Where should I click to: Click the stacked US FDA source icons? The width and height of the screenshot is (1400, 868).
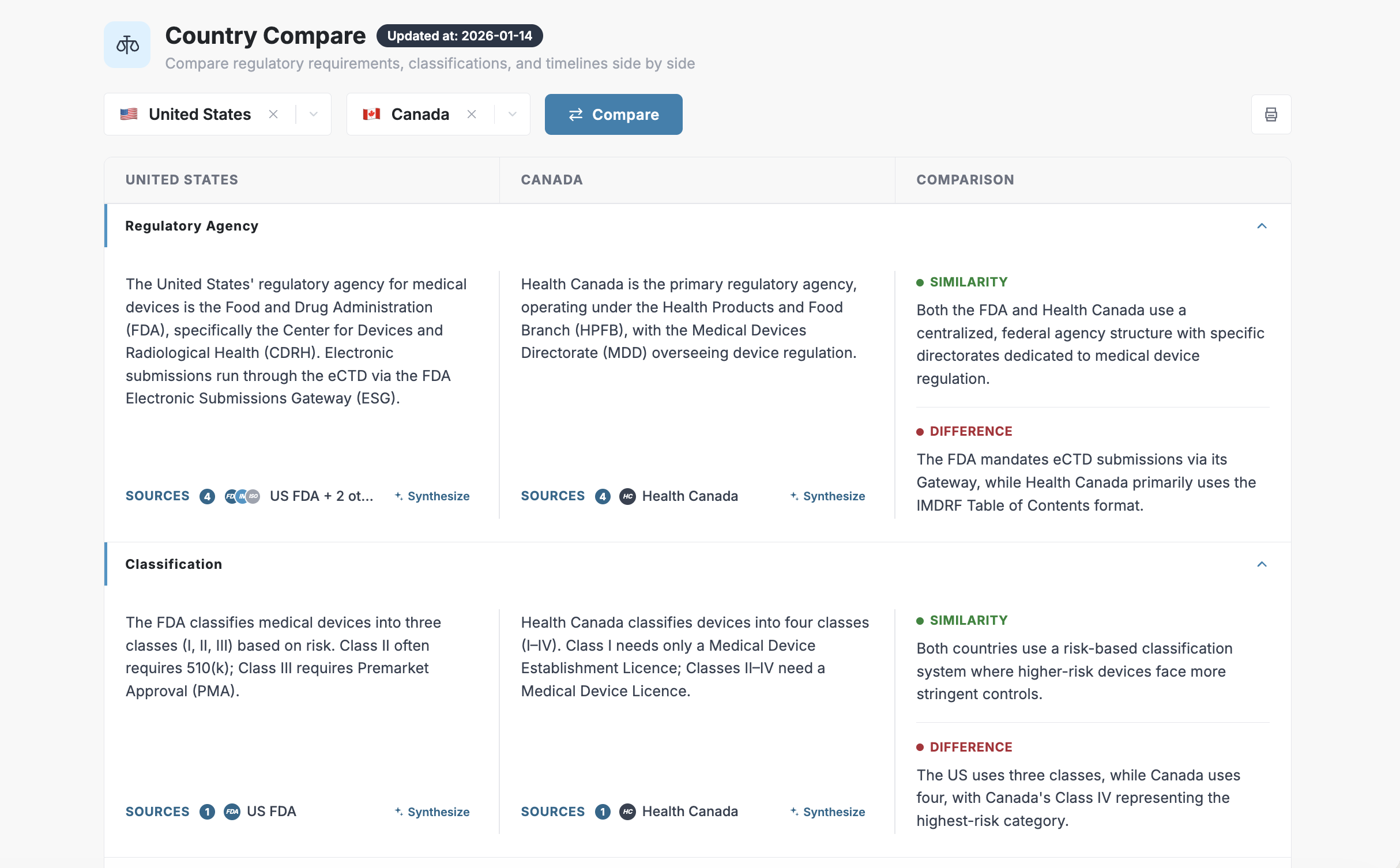(242, 496)
